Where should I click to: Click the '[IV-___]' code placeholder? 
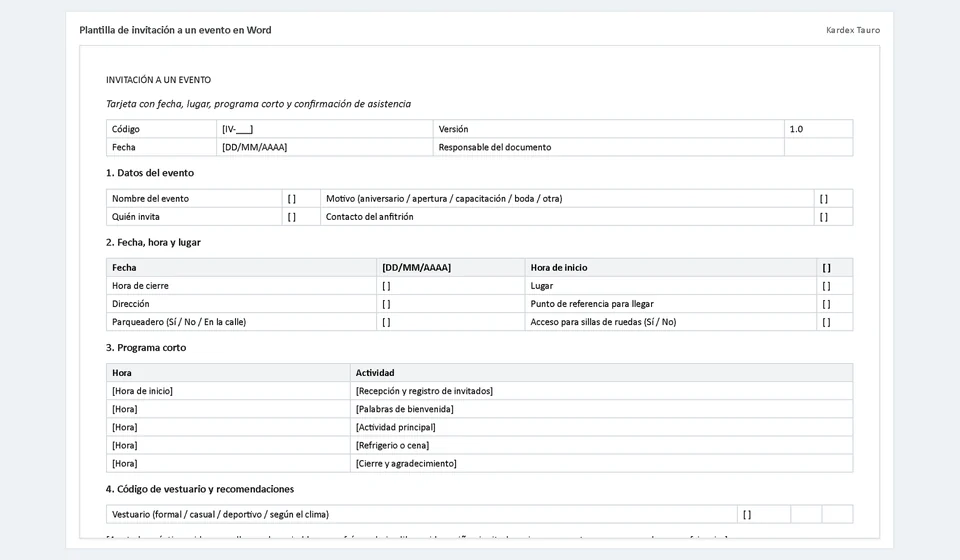point(325,129)
